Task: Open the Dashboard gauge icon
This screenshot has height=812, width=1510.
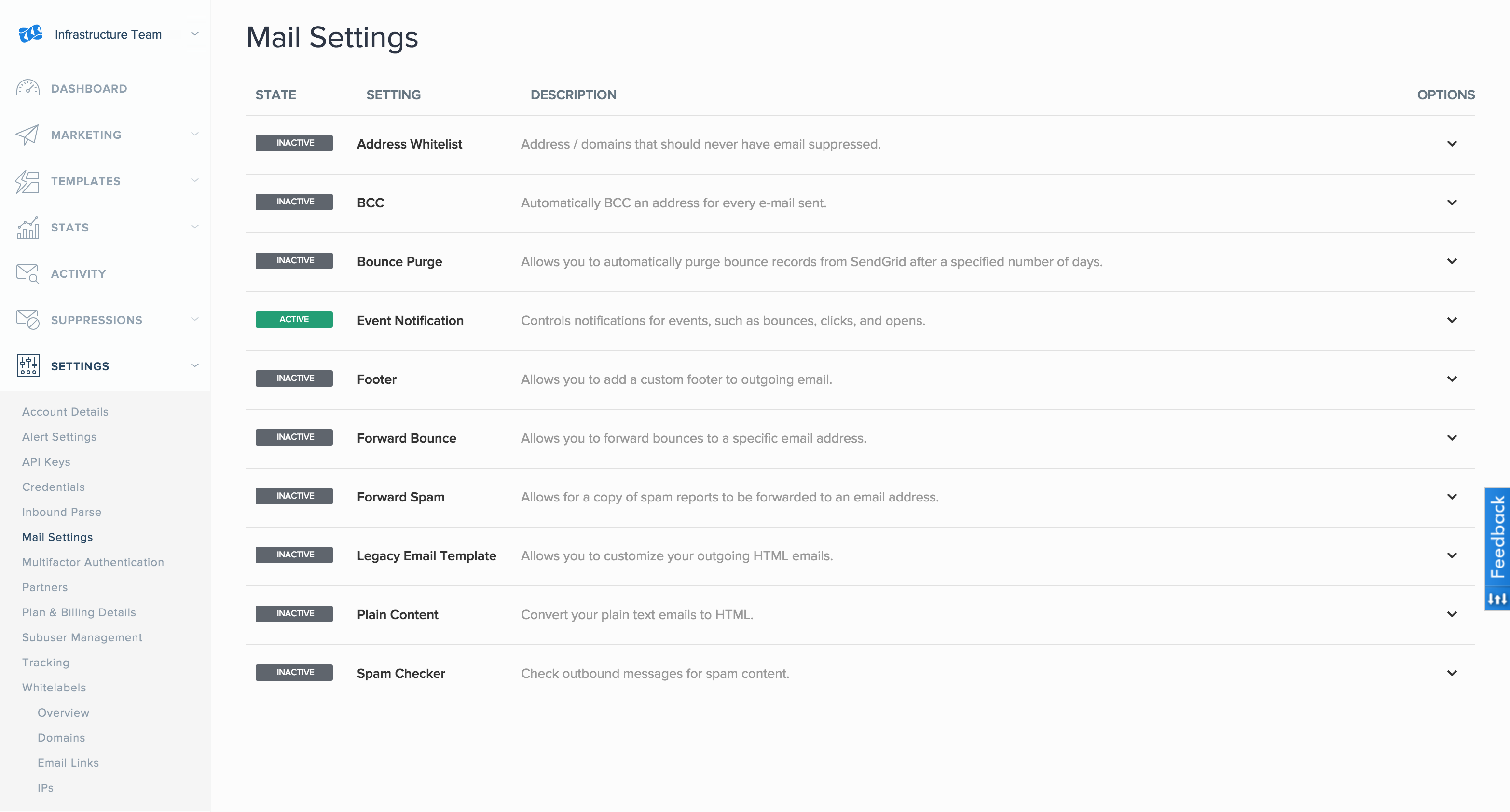Action: pos(27,88)
